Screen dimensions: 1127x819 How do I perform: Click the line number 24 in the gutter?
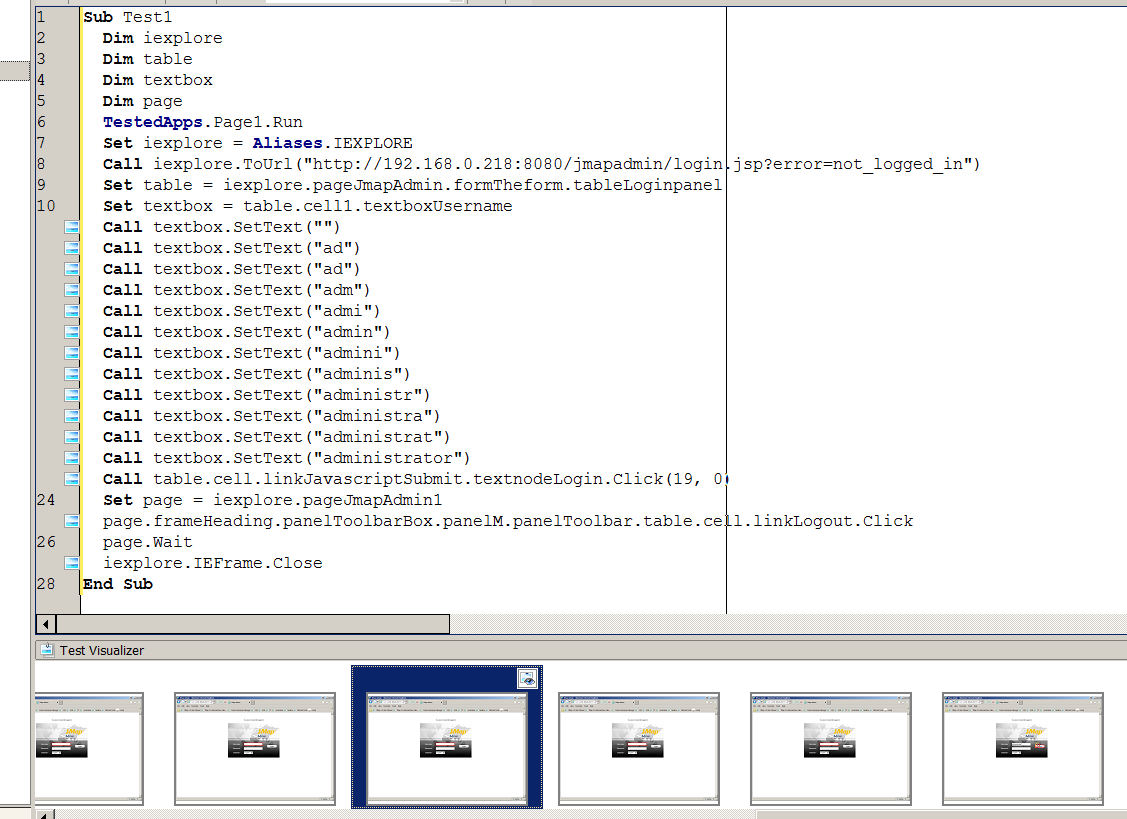[46, 500]
